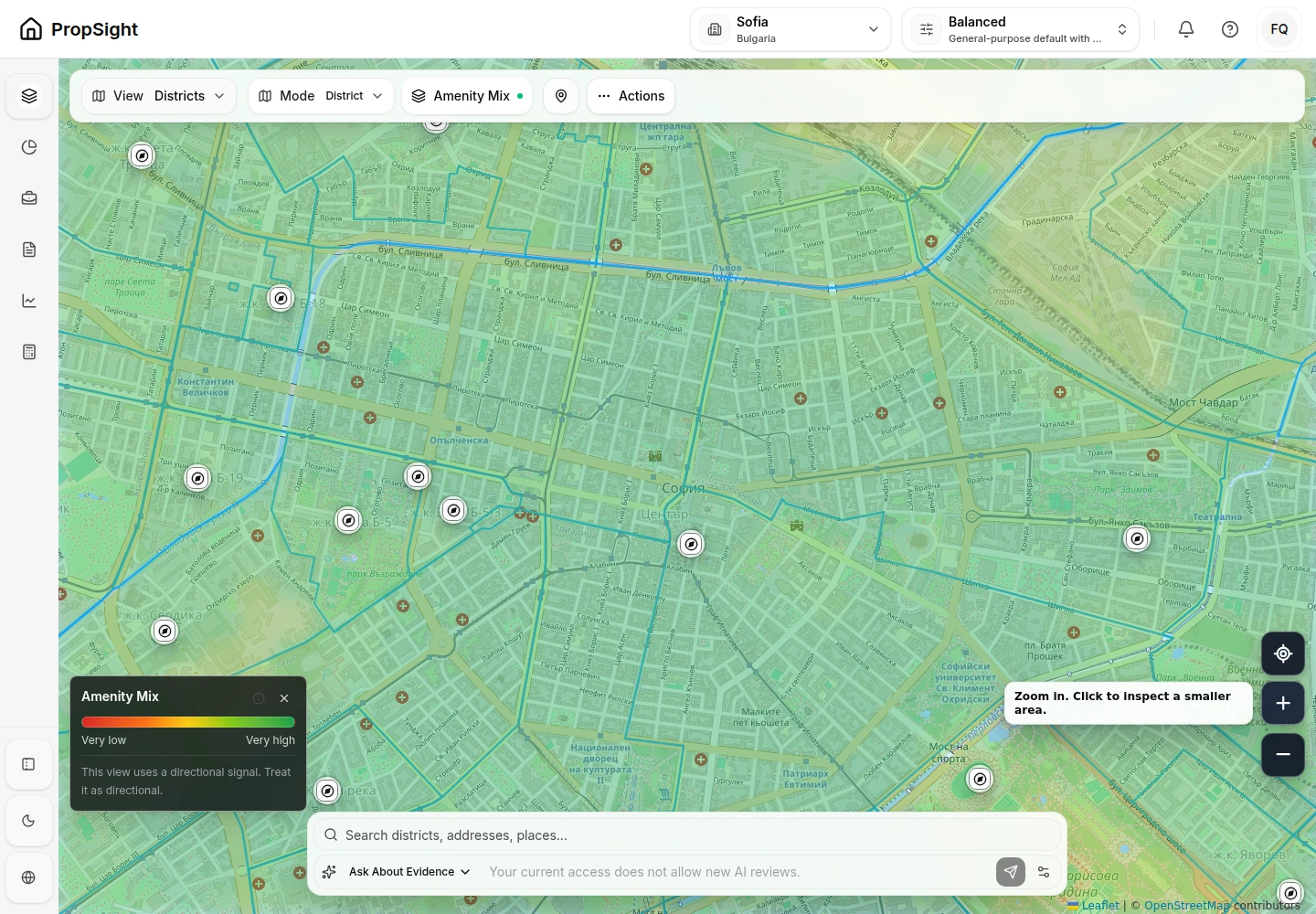Locate me with the crosshair button
The width and height of the screenshot is (1316, 914).
tap(1283, 654)
